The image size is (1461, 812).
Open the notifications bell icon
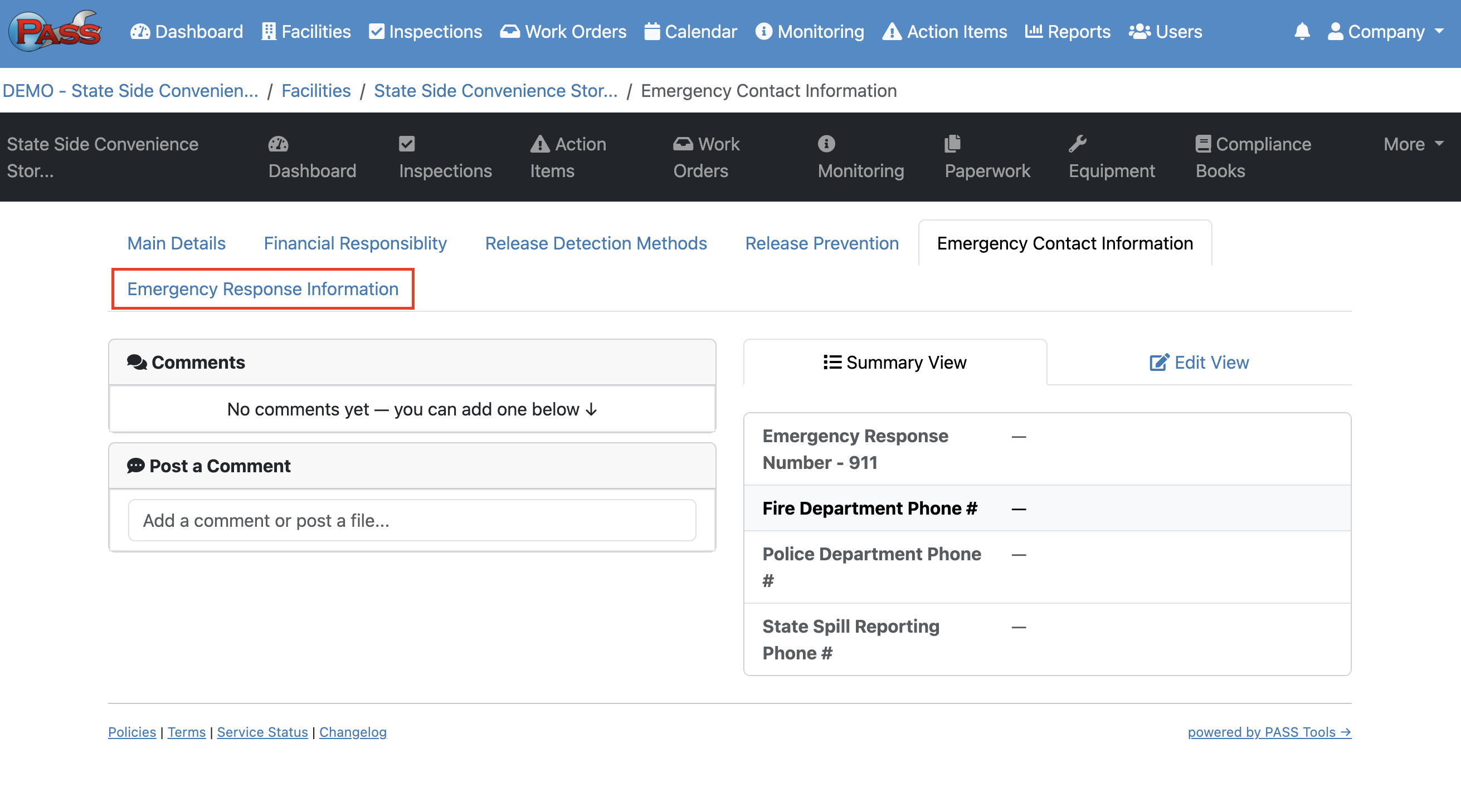click(x=1302, y=32)
